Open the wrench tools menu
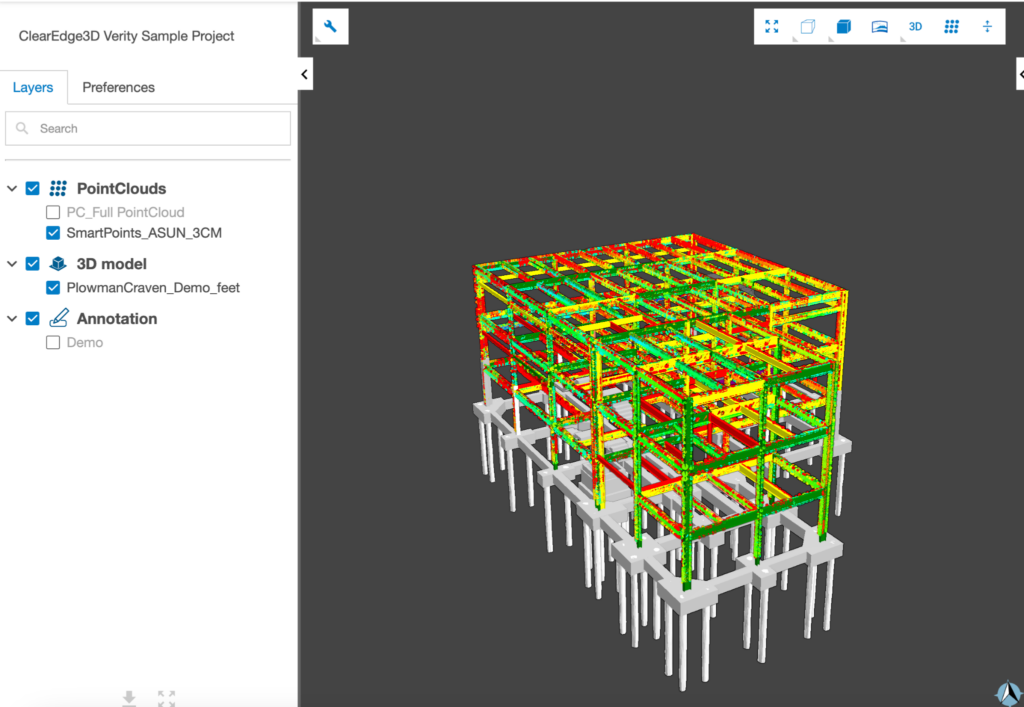The height and width of the screenshot is (707, 1024). [x=330, y=27]
